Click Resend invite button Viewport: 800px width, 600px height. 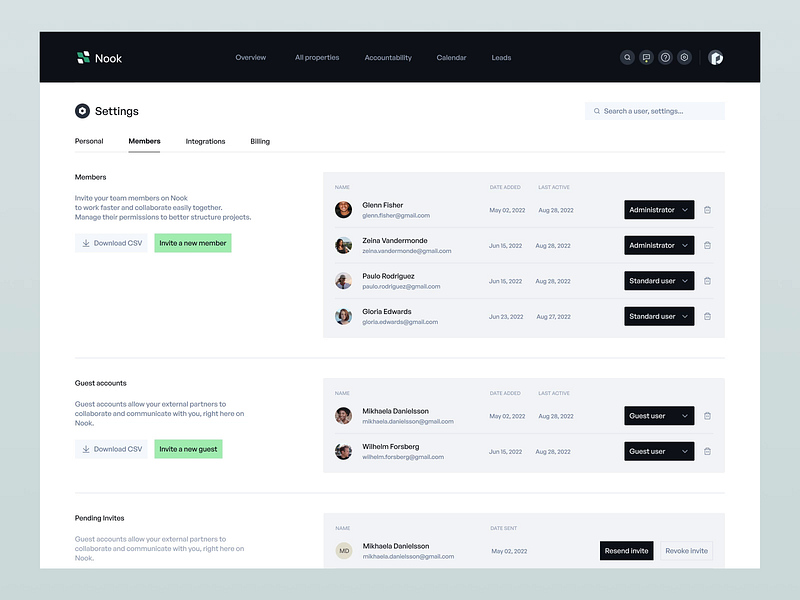[x=626, y=551]
